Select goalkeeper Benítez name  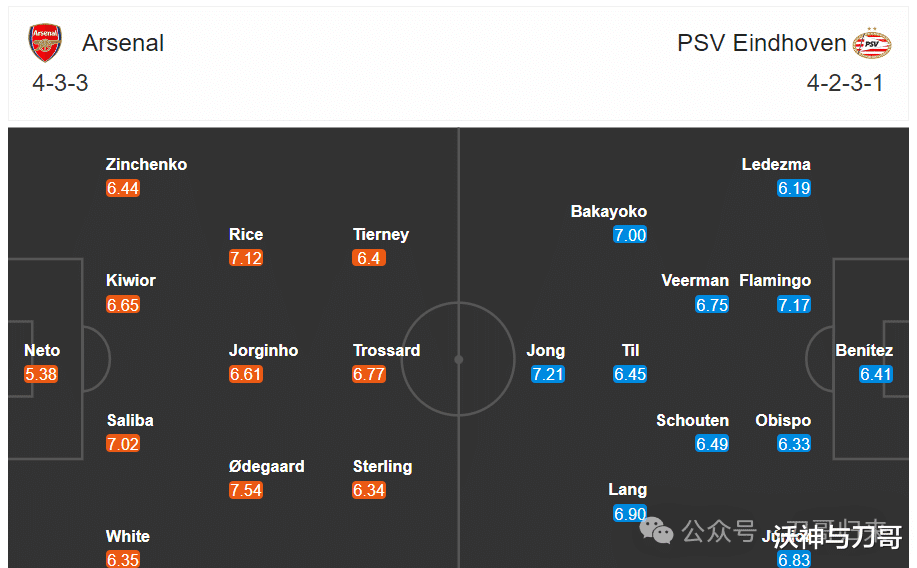tap(864, 350)
